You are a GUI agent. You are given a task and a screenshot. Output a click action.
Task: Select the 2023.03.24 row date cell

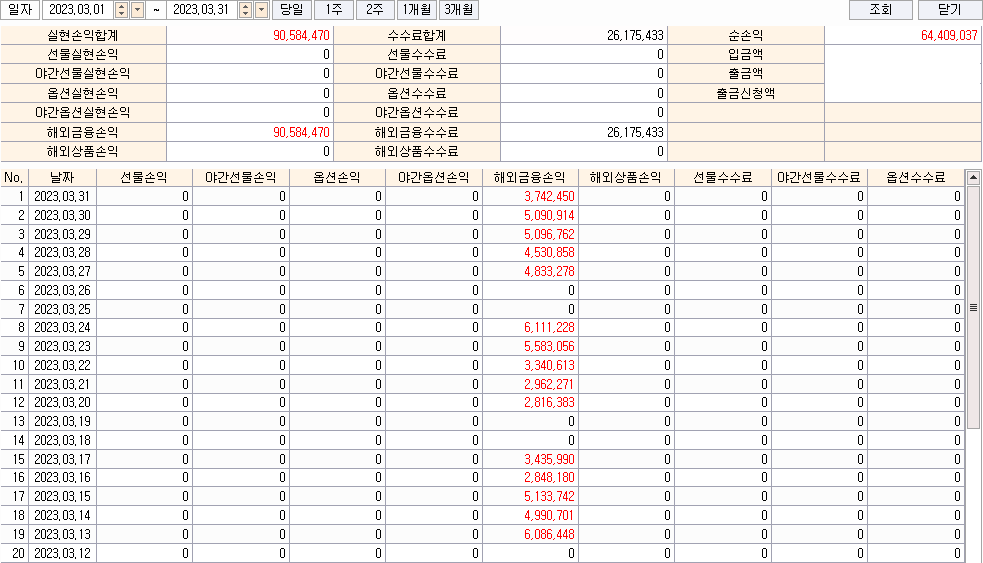[x=62, y=328]
